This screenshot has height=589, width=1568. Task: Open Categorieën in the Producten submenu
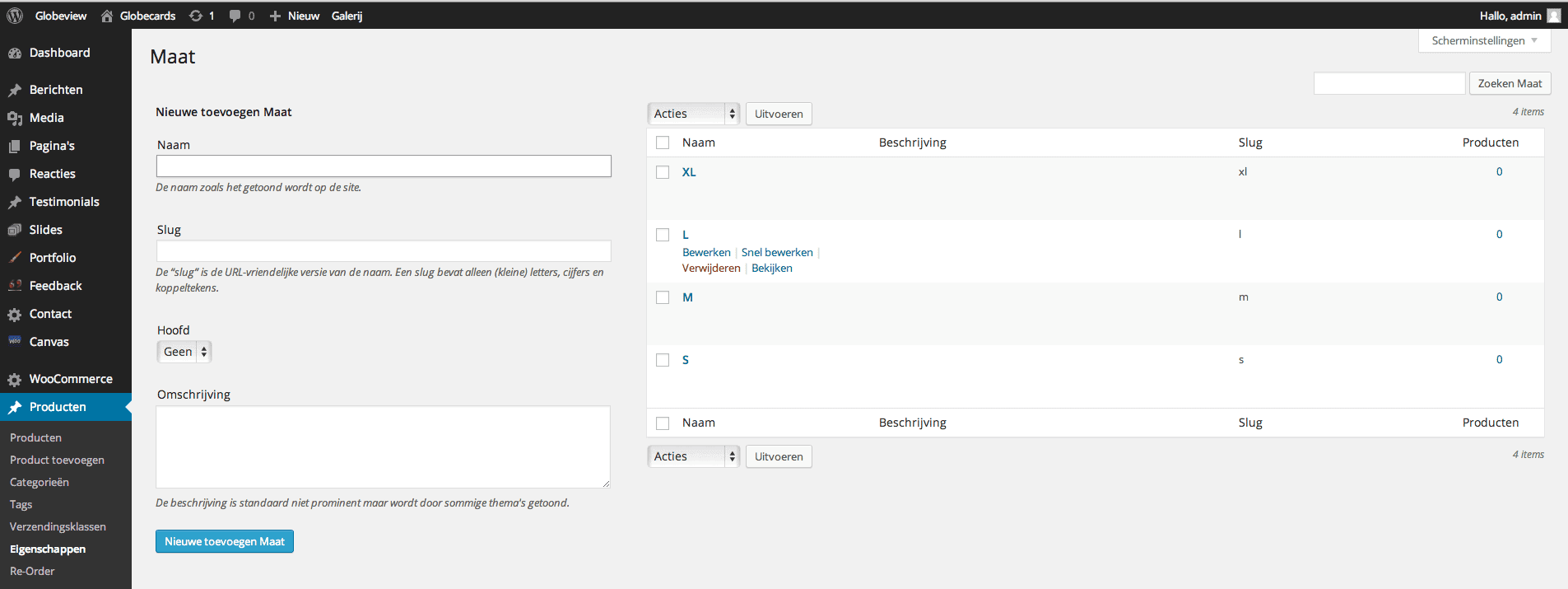(x=40, y=482)
